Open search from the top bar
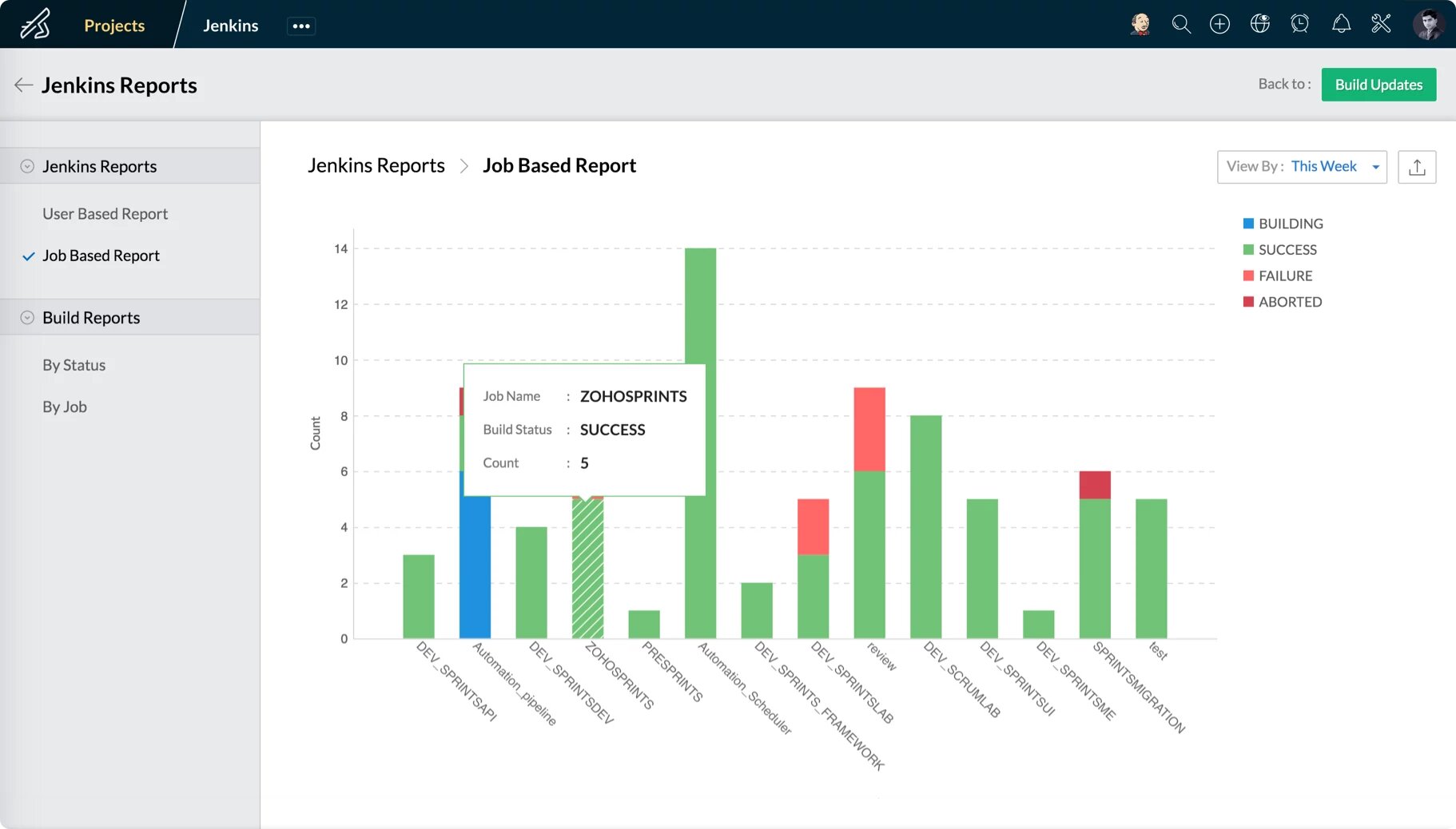The width and height of the screenshot is (1456, 829). pyautogui.click(x=1181, y=24)
